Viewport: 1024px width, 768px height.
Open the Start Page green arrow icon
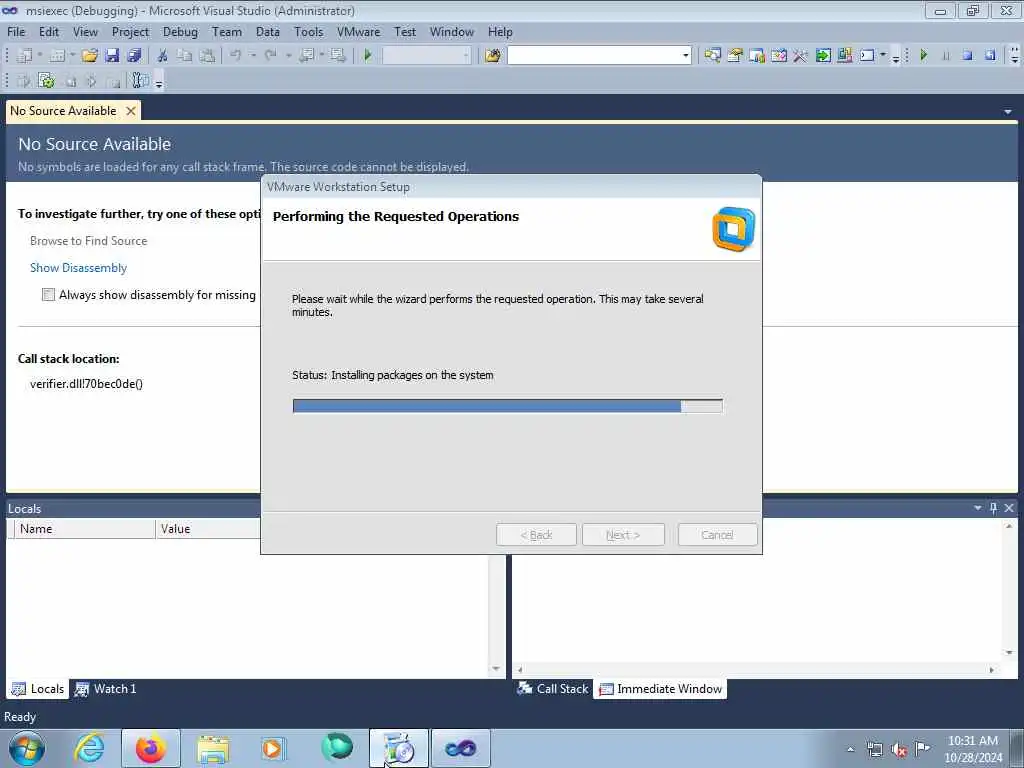click(x=823, y=56)
